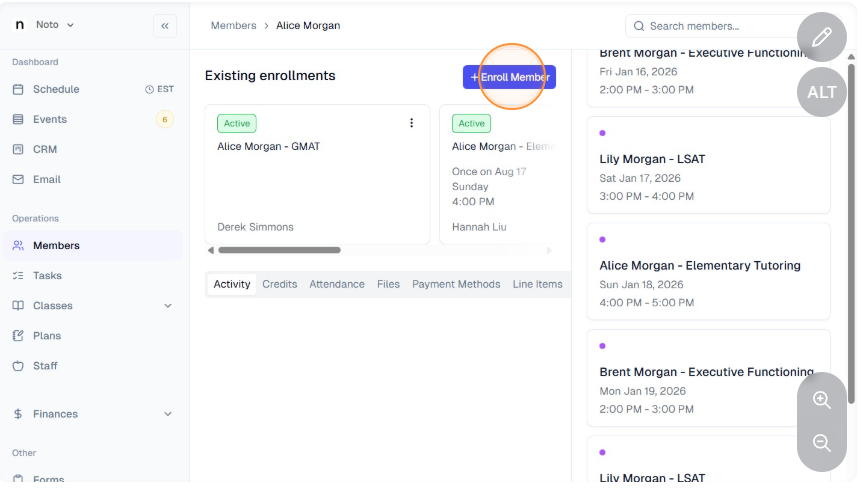Open Plans in the sidebar
This screenshot has width=862, height=491.
click(47, 335)
